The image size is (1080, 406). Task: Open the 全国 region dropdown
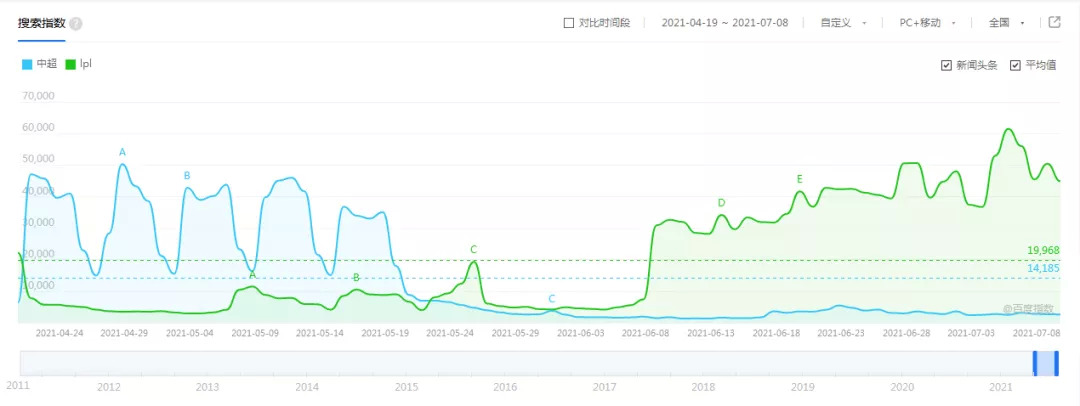click(1004, 22)
